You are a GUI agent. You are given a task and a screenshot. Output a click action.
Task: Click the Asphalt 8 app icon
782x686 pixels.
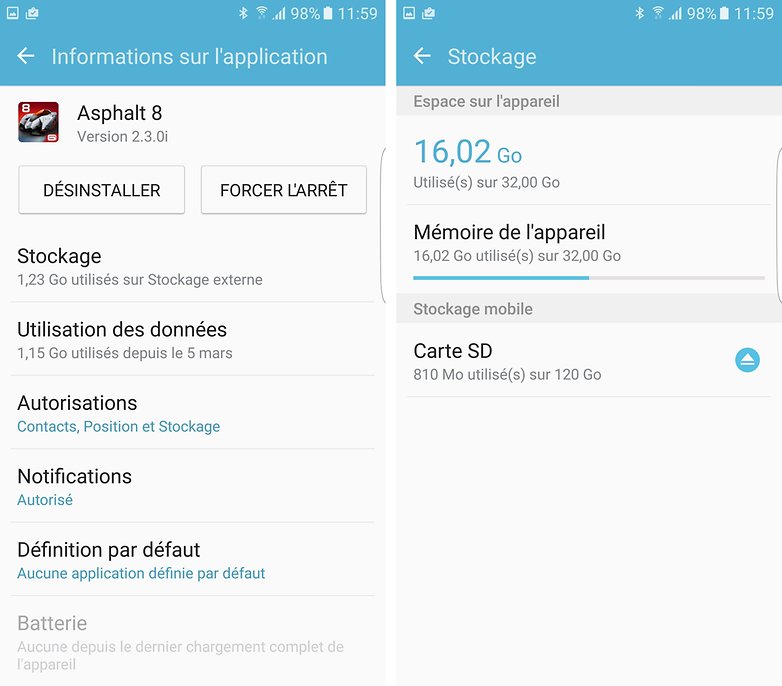click(38, 122)
